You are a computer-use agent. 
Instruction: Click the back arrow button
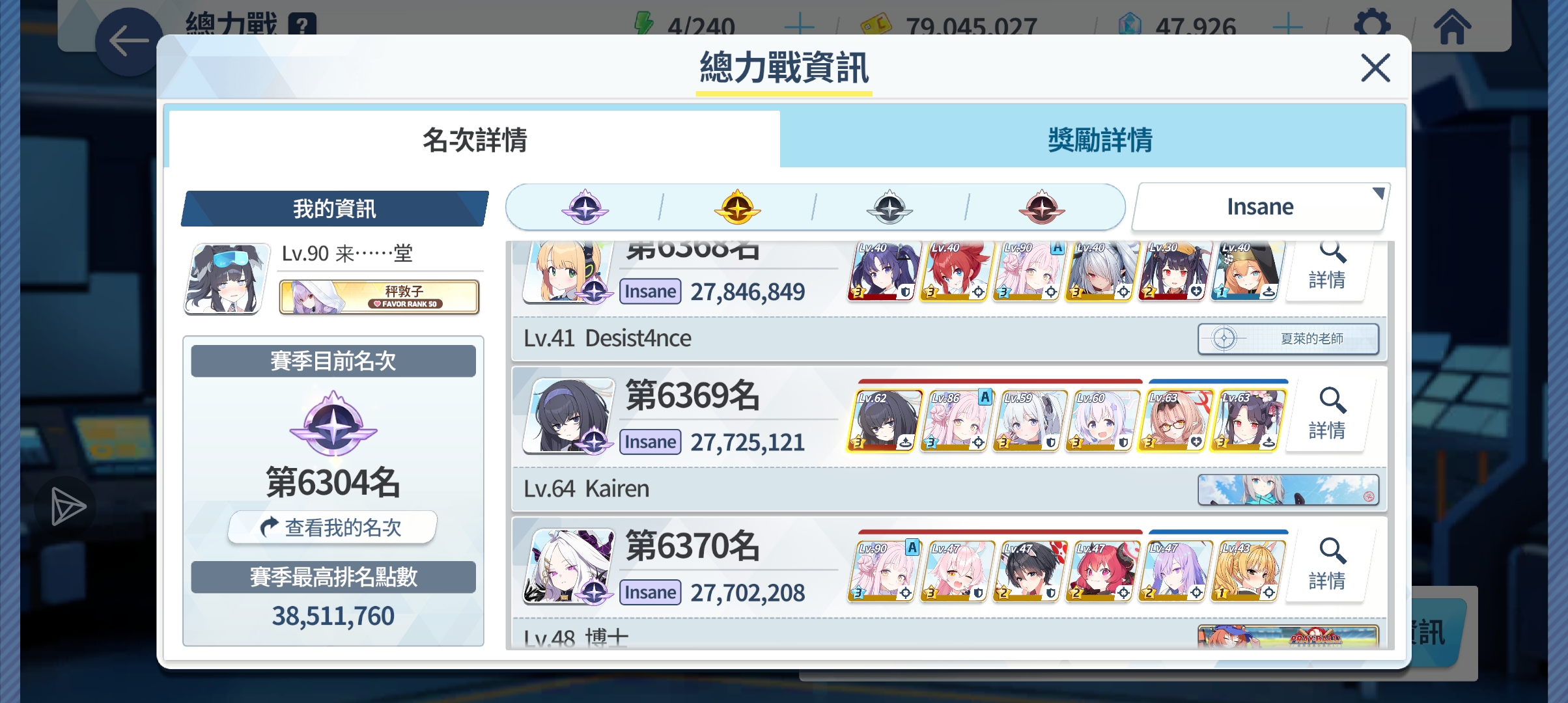(128, 42)
